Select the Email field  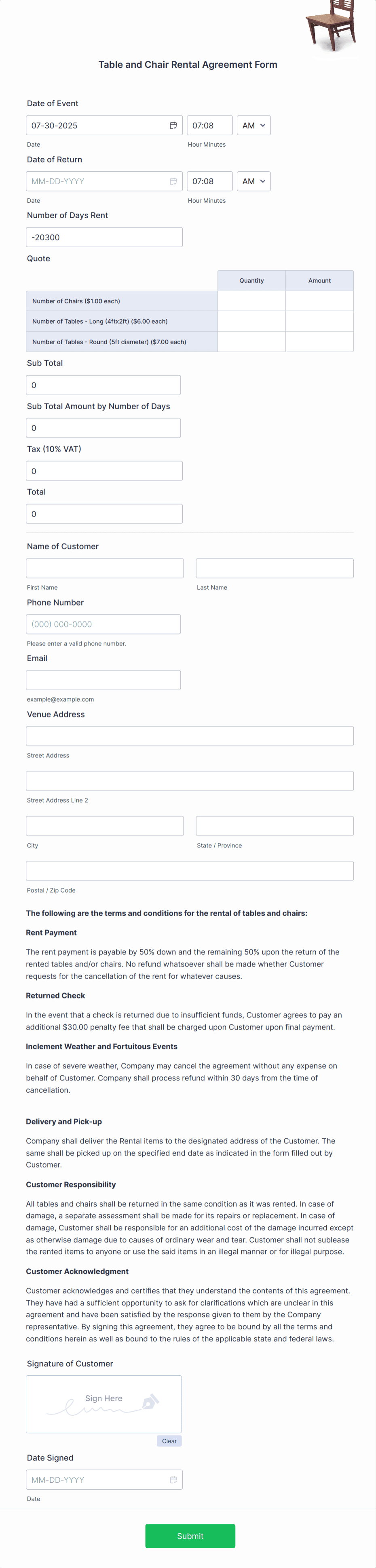pos(103,679)
